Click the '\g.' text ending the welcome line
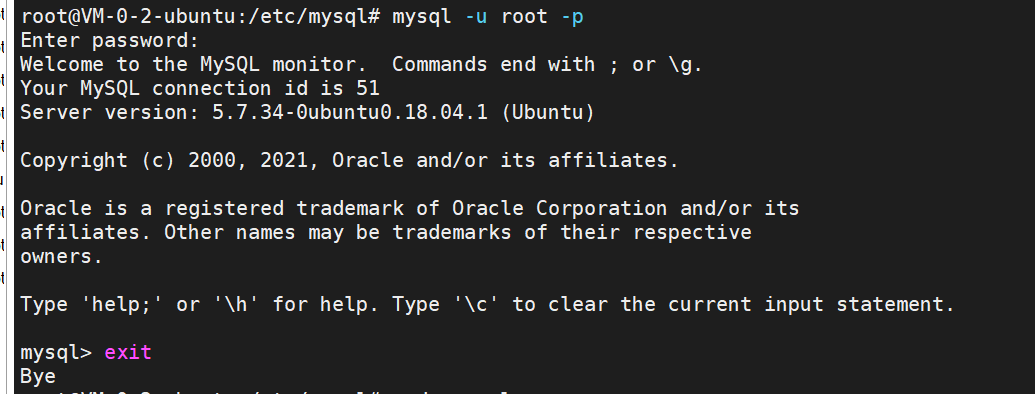The height and width of the screenshot is (394, 1035). point(685,65)
